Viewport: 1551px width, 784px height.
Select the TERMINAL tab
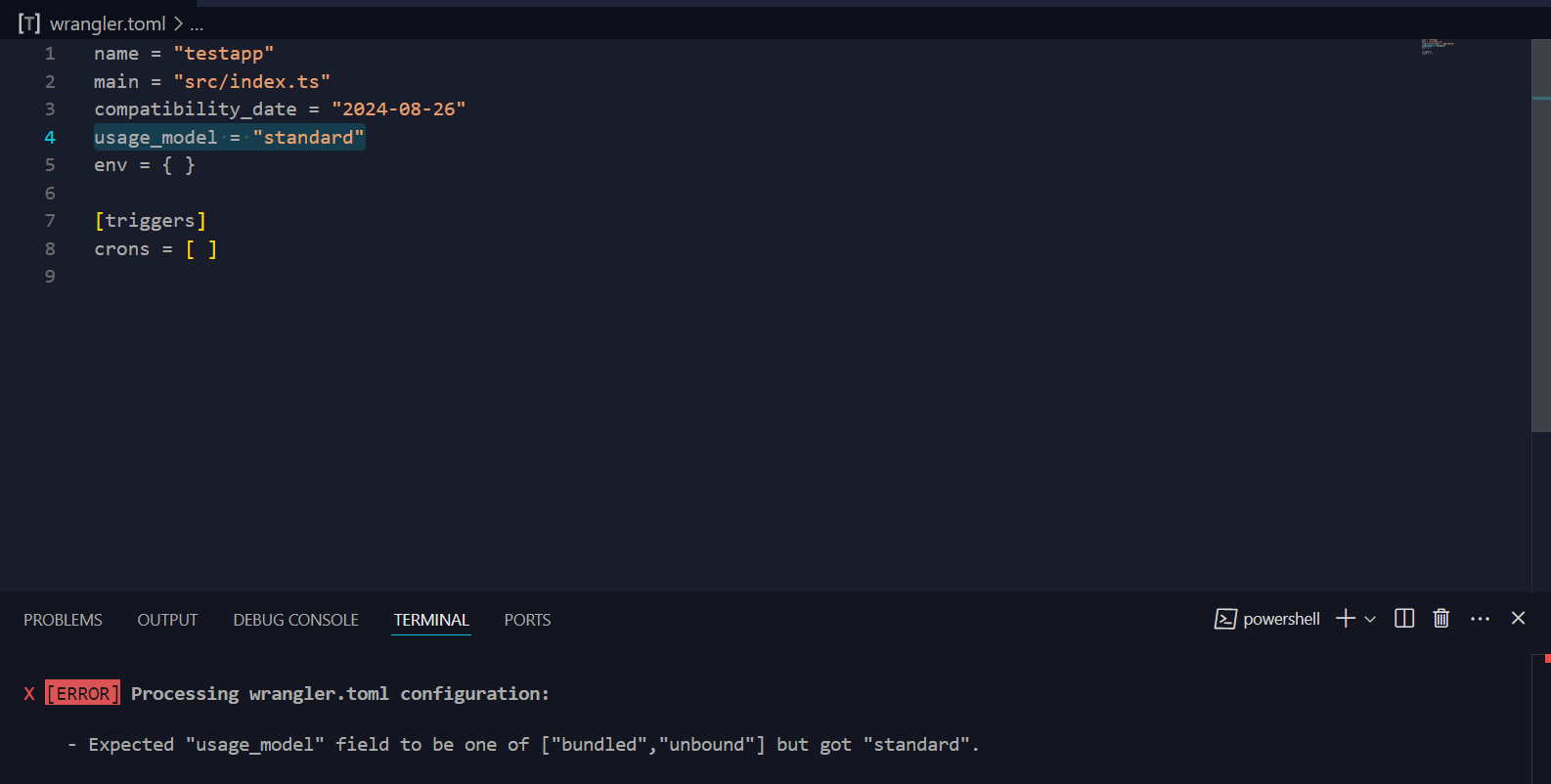431,620
